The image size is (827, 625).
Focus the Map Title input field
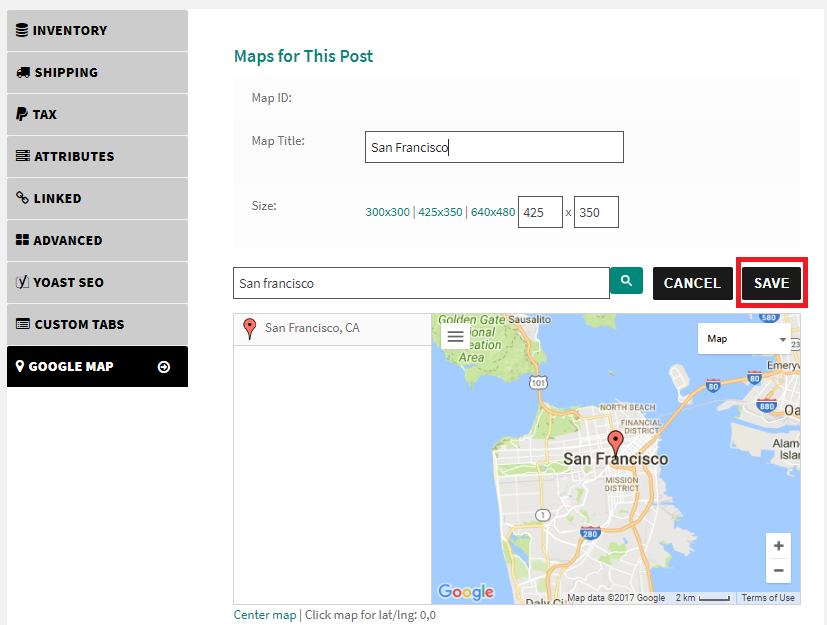coord(494,147)
